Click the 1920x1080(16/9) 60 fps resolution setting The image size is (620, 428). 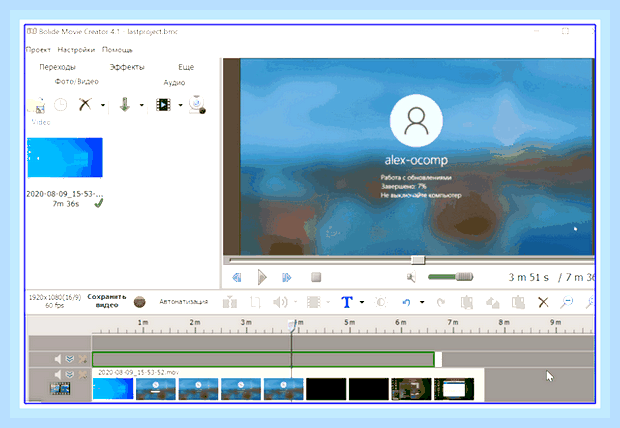pyautogui.click(x=55, y=301)
